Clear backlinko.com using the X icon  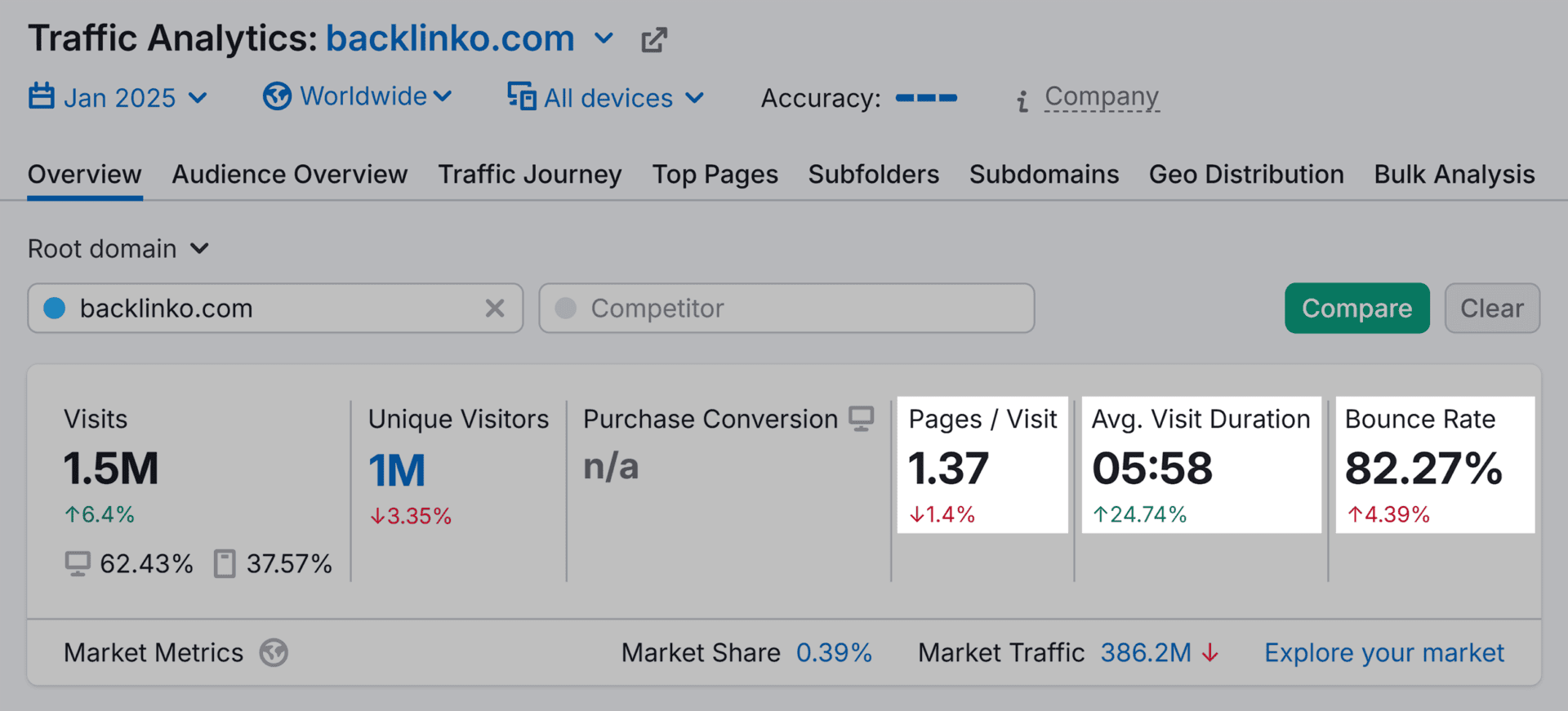[x=495, y=309]
